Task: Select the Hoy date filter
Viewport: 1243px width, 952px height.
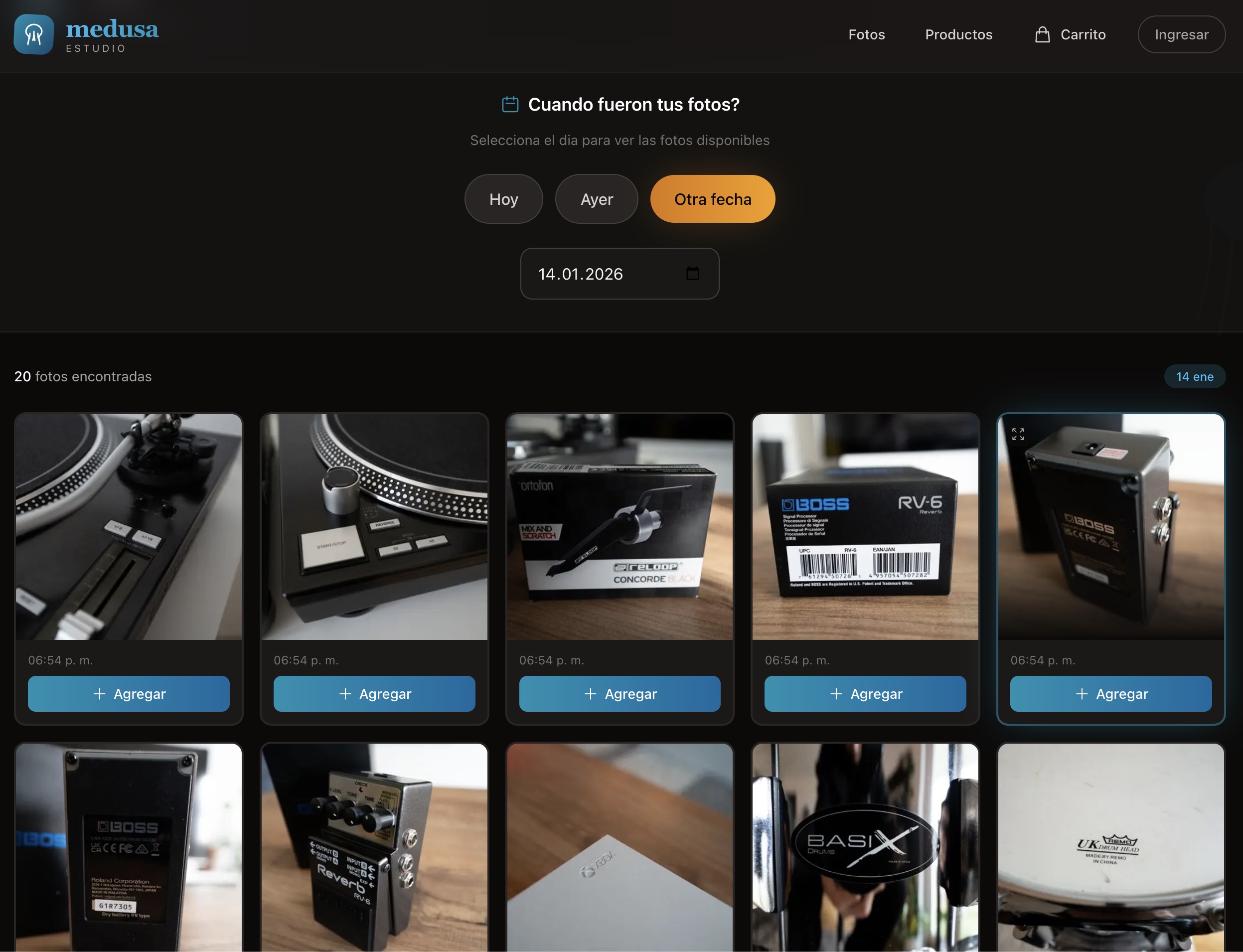Action: [503, 199]
